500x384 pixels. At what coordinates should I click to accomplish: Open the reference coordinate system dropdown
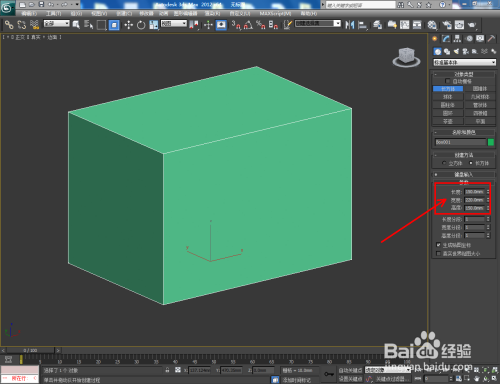(174, 23)
